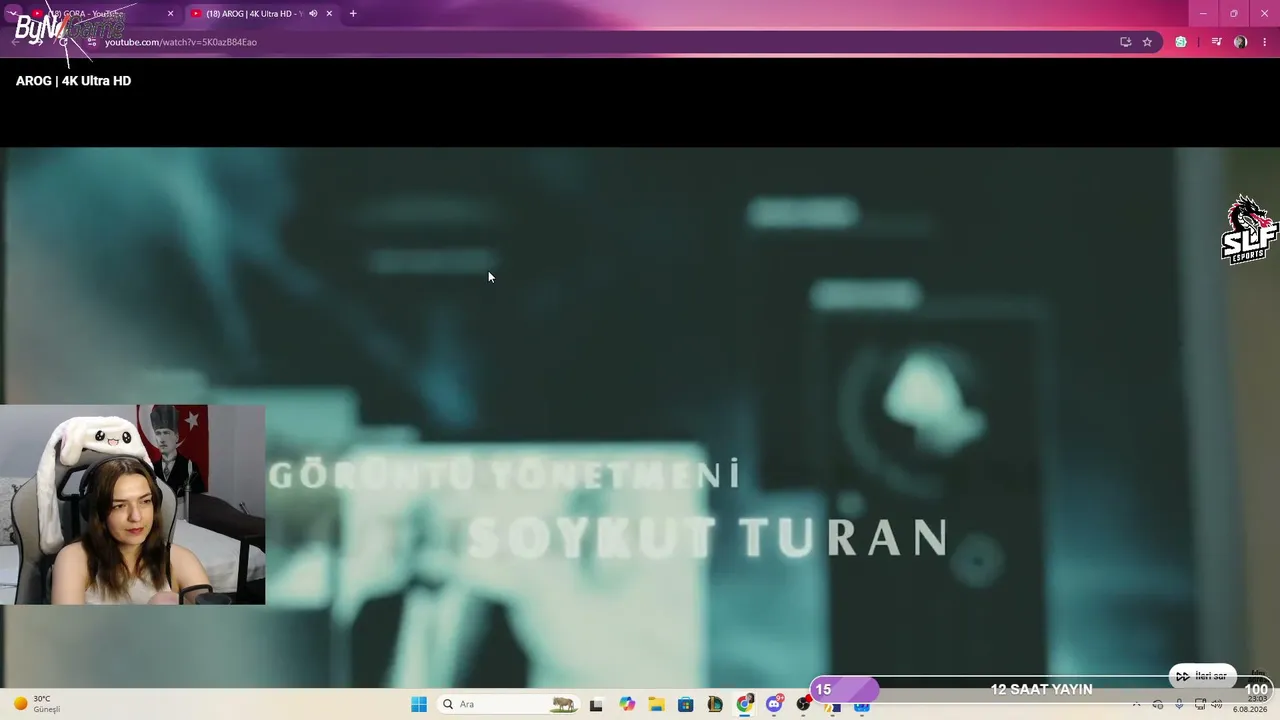Open the Chrome profile avatar
The height and width of the screenshot is (720, 1280).
[x=1241, y=42]
